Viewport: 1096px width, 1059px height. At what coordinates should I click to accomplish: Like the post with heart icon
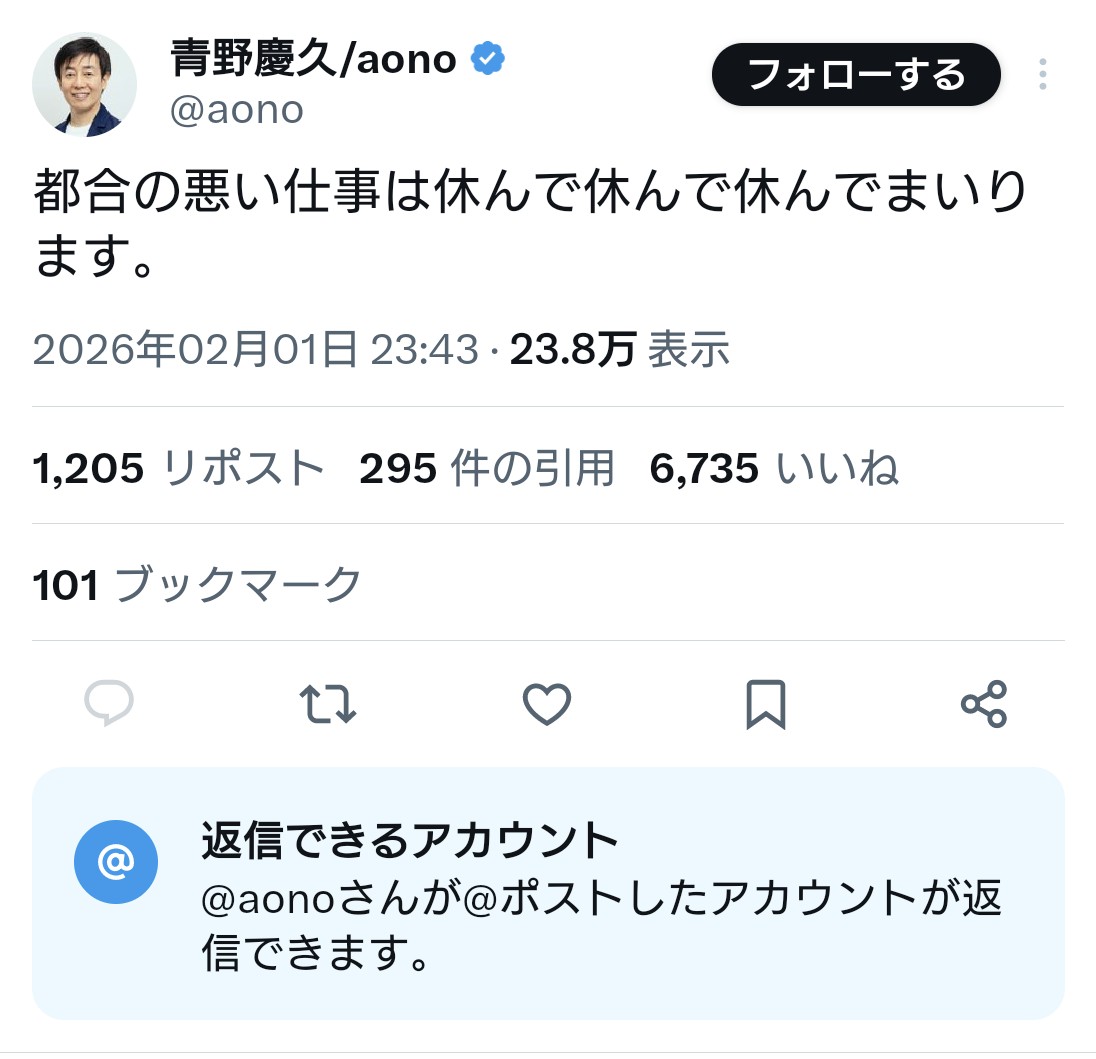pos(547,704)
